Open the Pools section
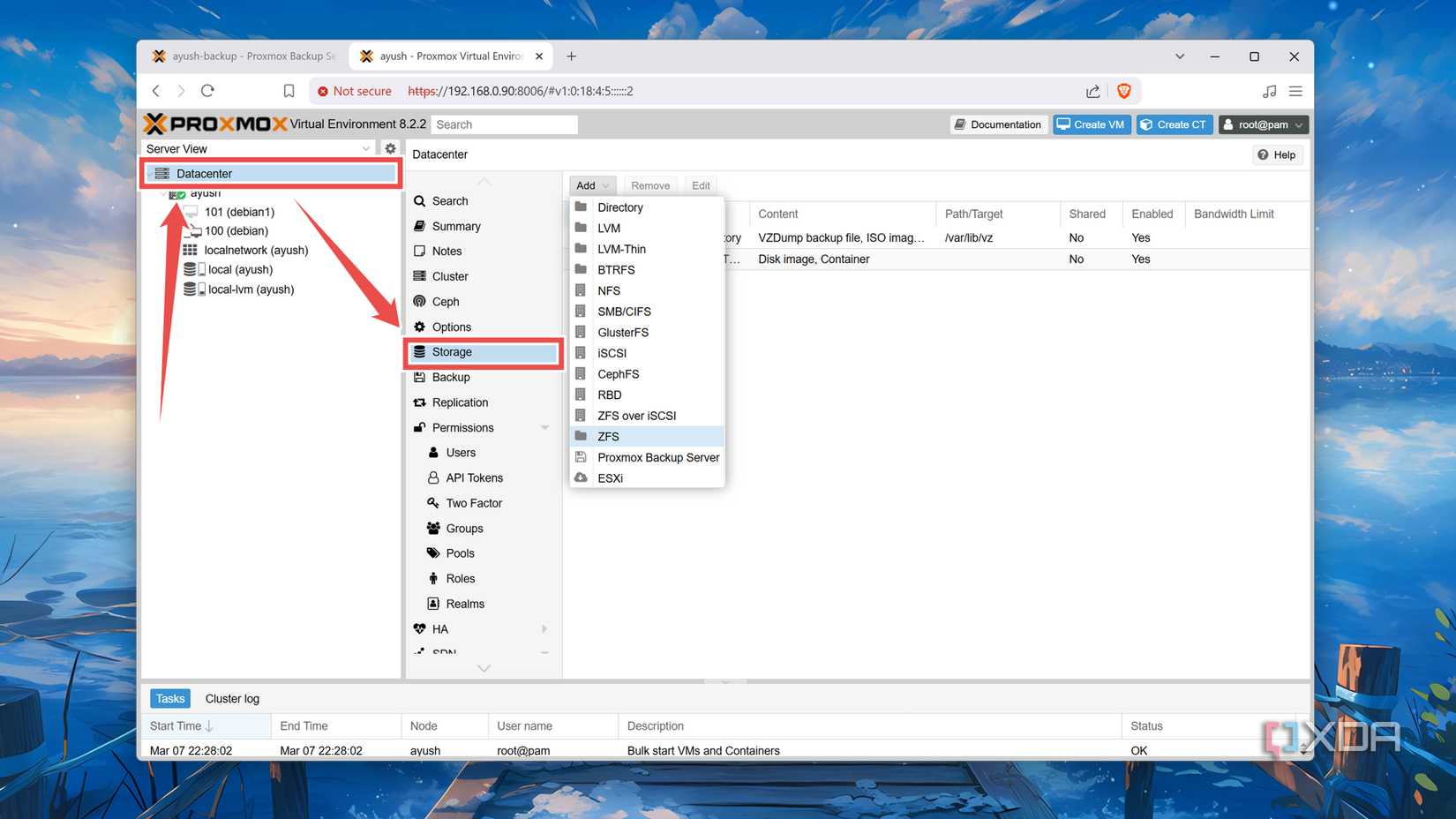Image resolution: width=1456 pixels, height=819 pixels. [x=460, y=552]
